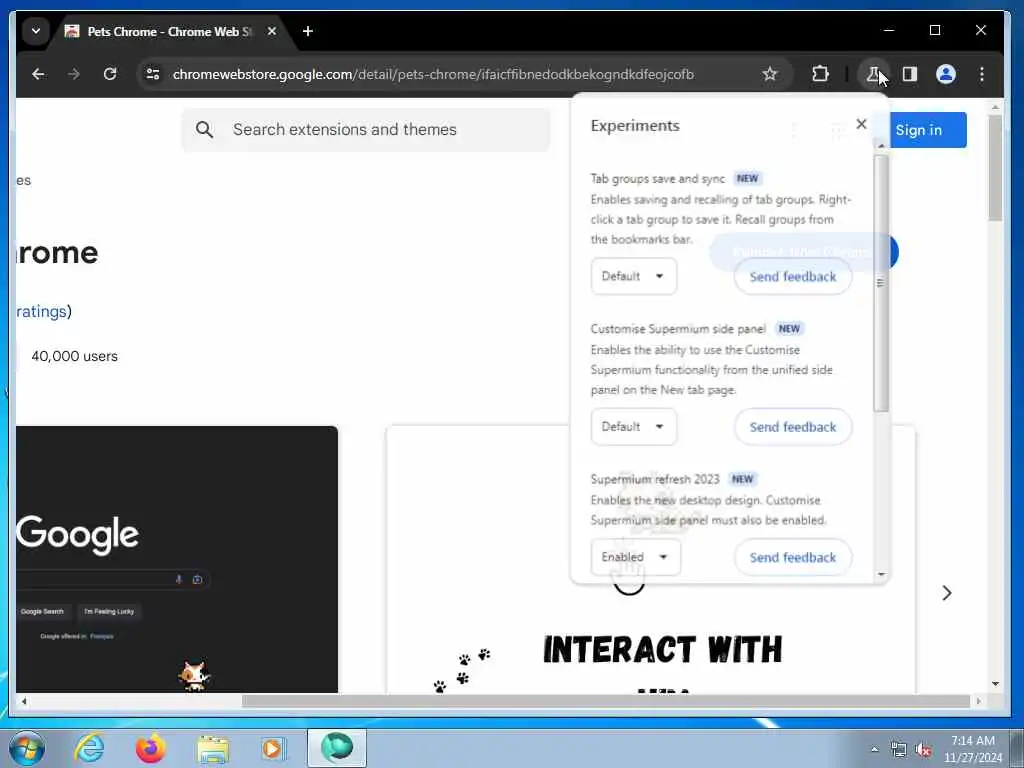Click Experiments panel scroll down arrow
Viewport: 1024px width, 768px height.
pos(882,575)
